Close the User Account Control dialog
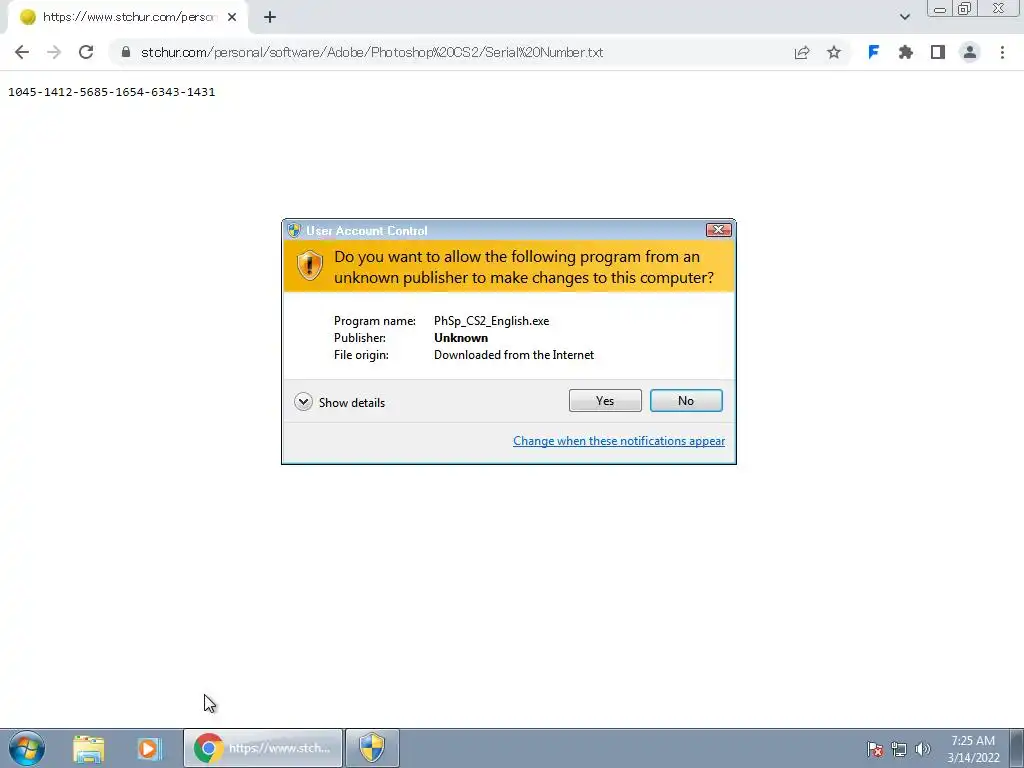This screenshot has width=1024, height=768. (x=718, y=230)
